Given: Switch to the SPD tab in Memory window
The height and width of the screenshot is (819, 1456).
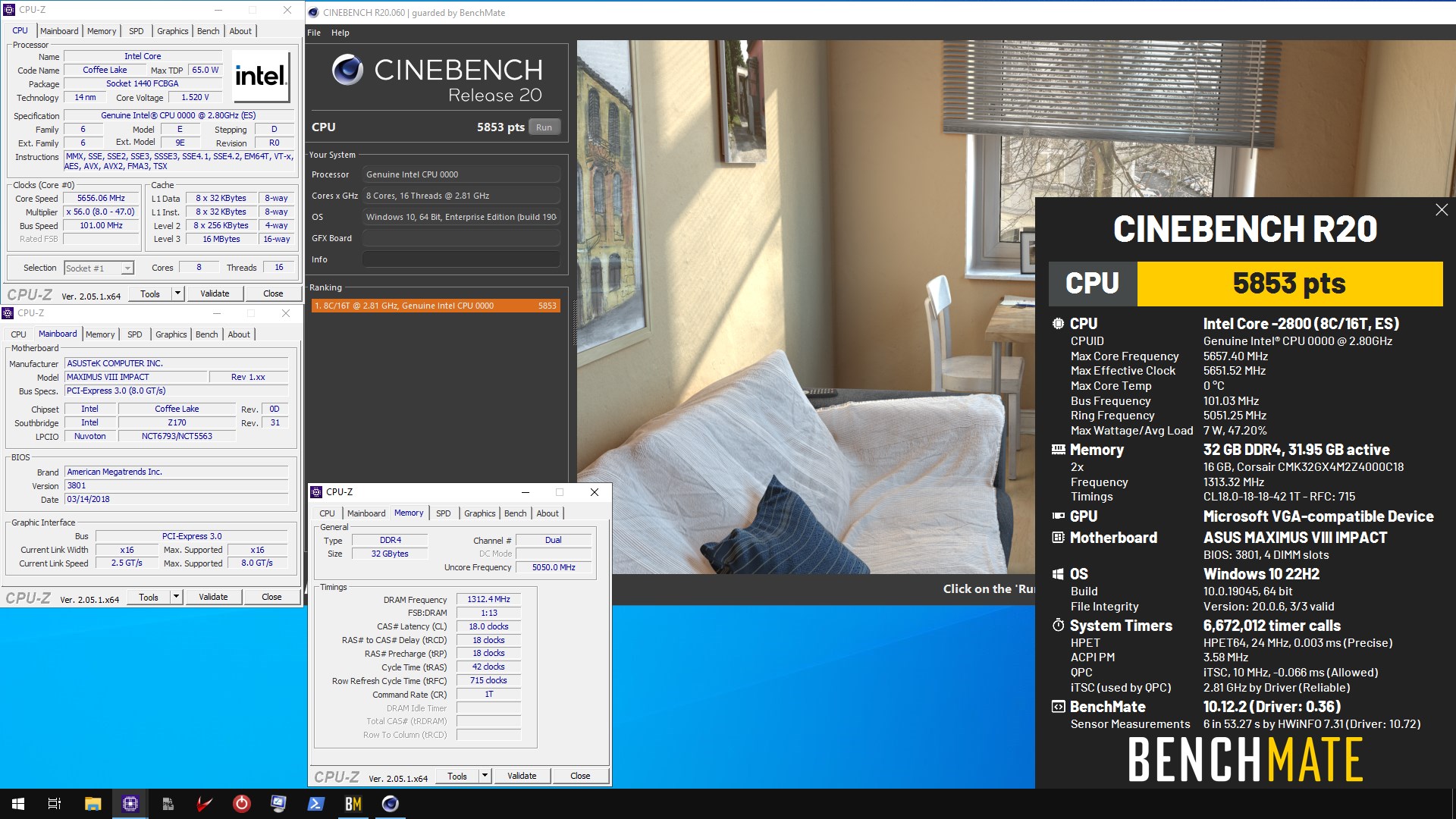Looking at the screenshot, I should [x=444, y=513].
